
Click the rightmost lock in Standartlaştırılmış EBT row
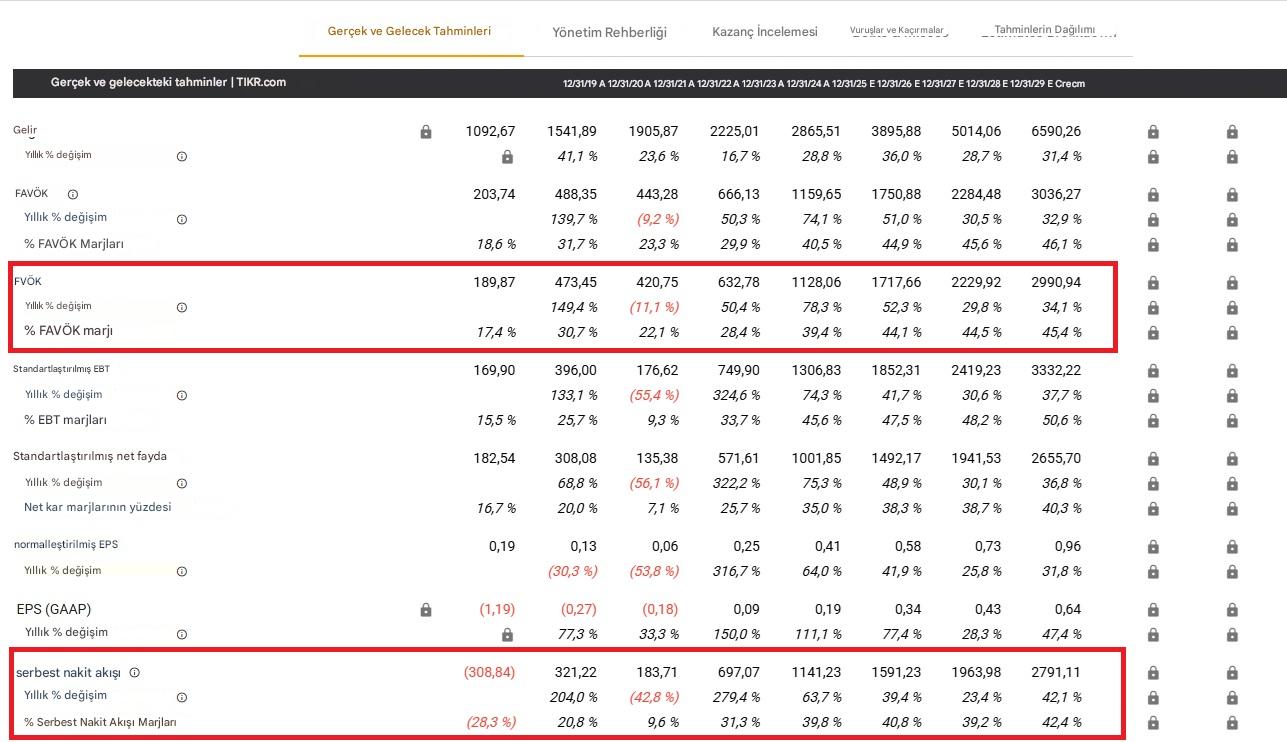click(x=1232, y=371)
